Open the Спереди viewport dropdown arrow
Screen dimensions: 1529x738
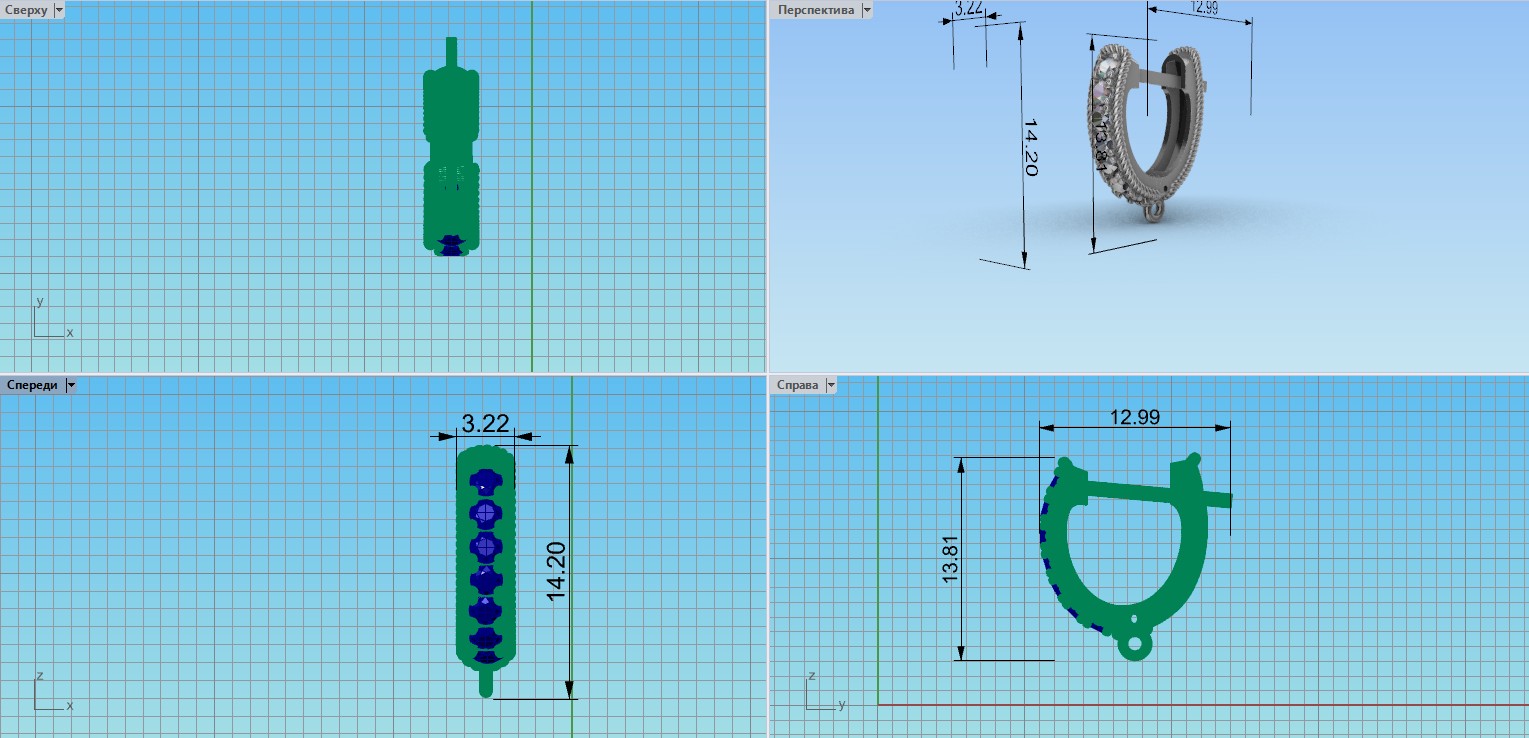(71, 385)
